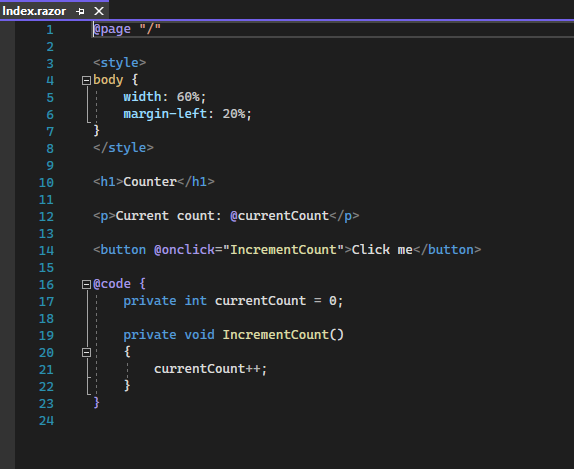
Task: Click the closing </style> tag
Action: [123, 148]
